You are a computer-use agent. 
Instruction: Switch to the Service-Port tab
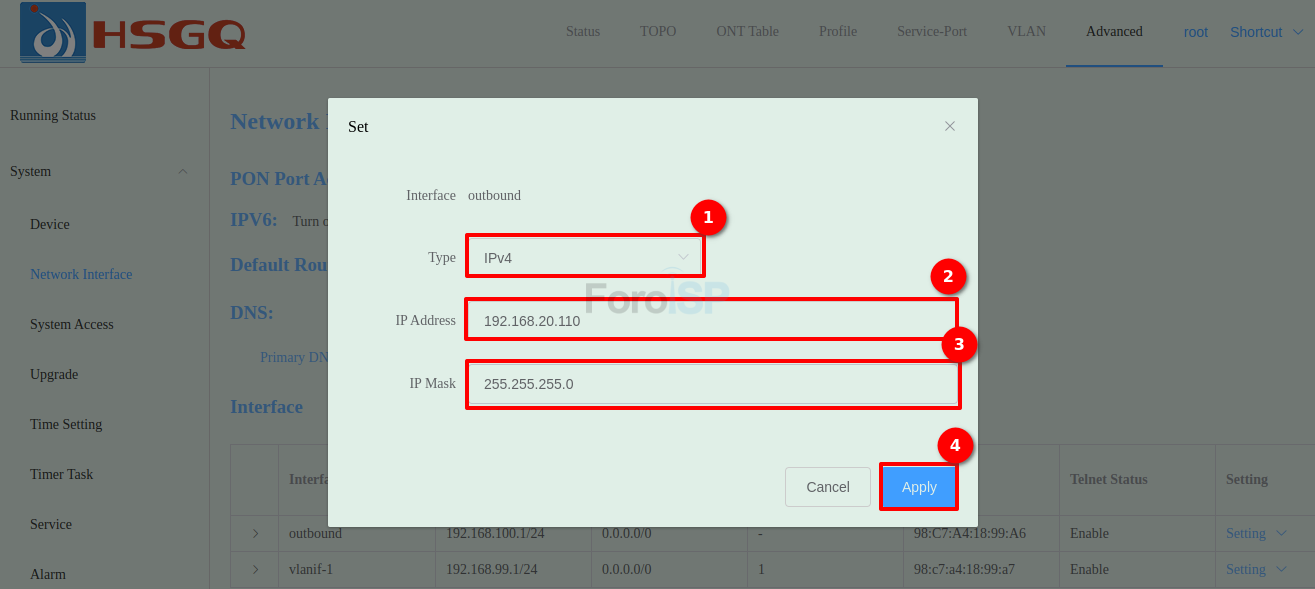[931, 32]
